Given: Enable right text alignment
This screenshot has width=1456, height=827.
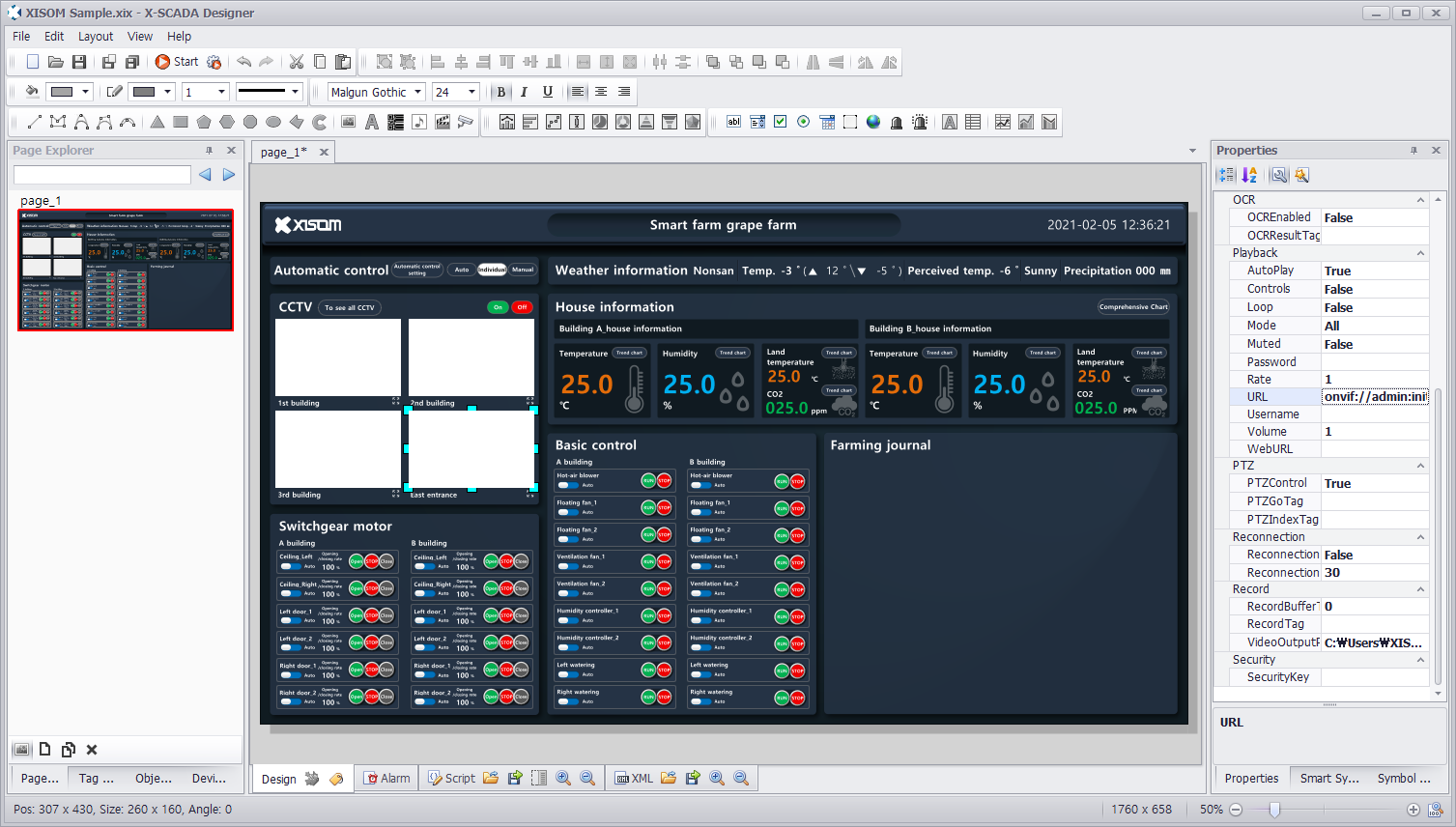Looking at the screenshot, I should point(624,92).
